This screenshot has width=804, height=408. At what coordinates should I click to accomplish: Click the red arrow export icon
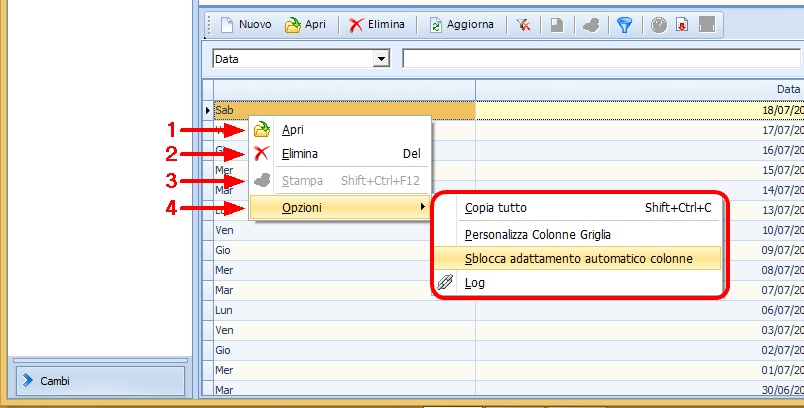coord(682,25)
